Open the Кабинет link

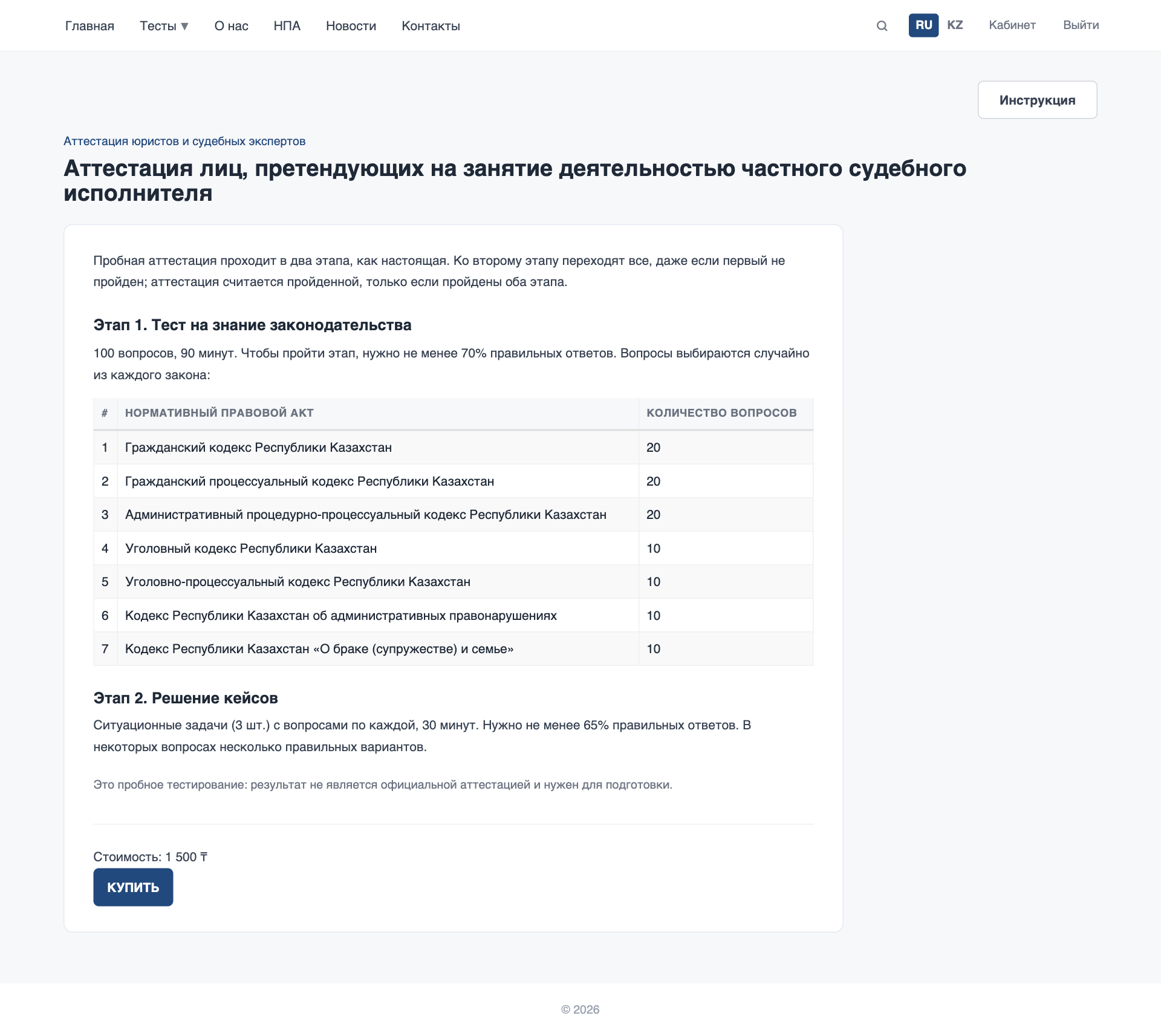coord(1012,25)
